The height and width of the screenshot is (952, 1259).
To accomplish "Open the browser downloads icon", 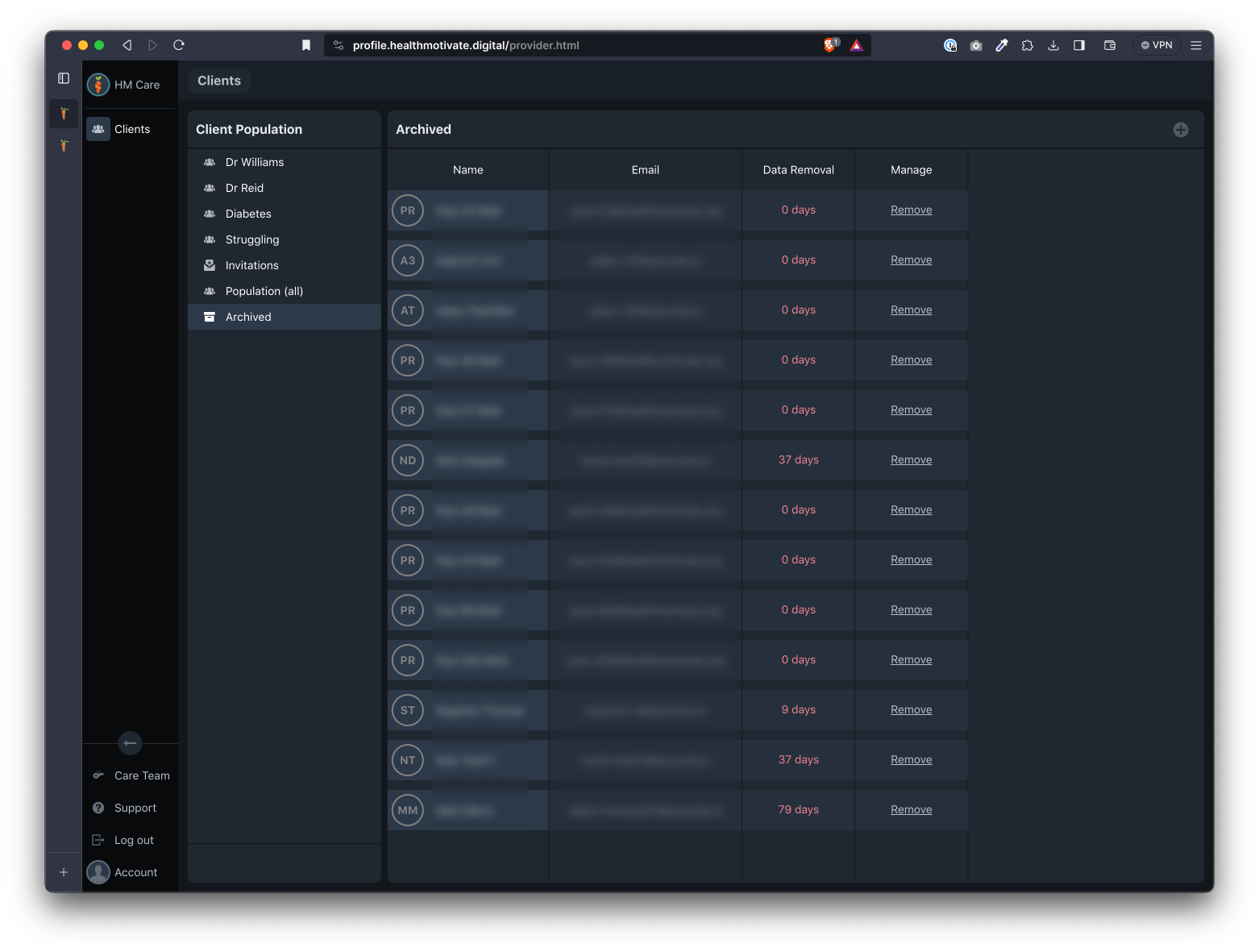I will pos(1053,45).
